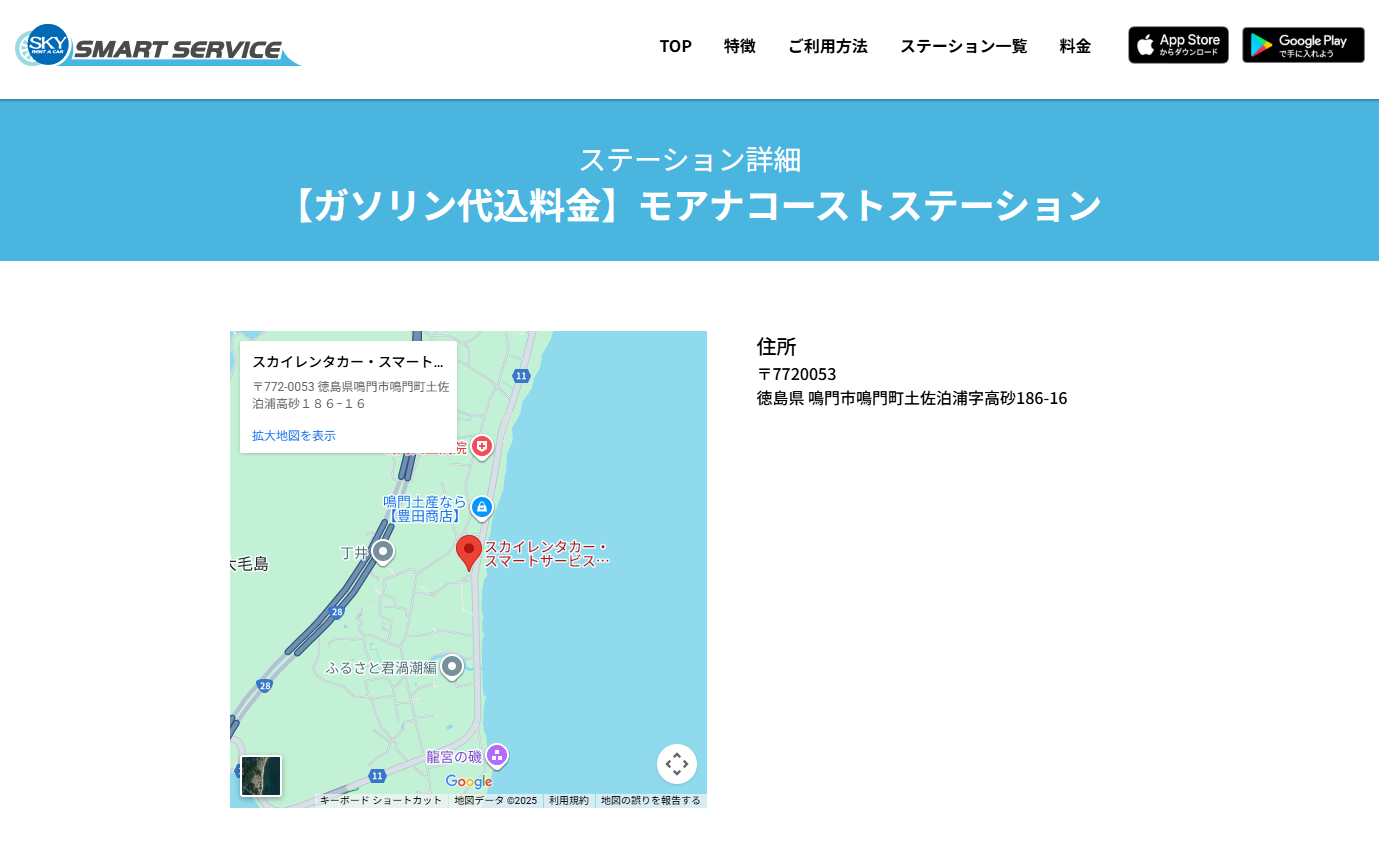Click 地図の誤りを報告する link
The width and height of the screenshot is (1379, 852).
click(x=650, y=801)
